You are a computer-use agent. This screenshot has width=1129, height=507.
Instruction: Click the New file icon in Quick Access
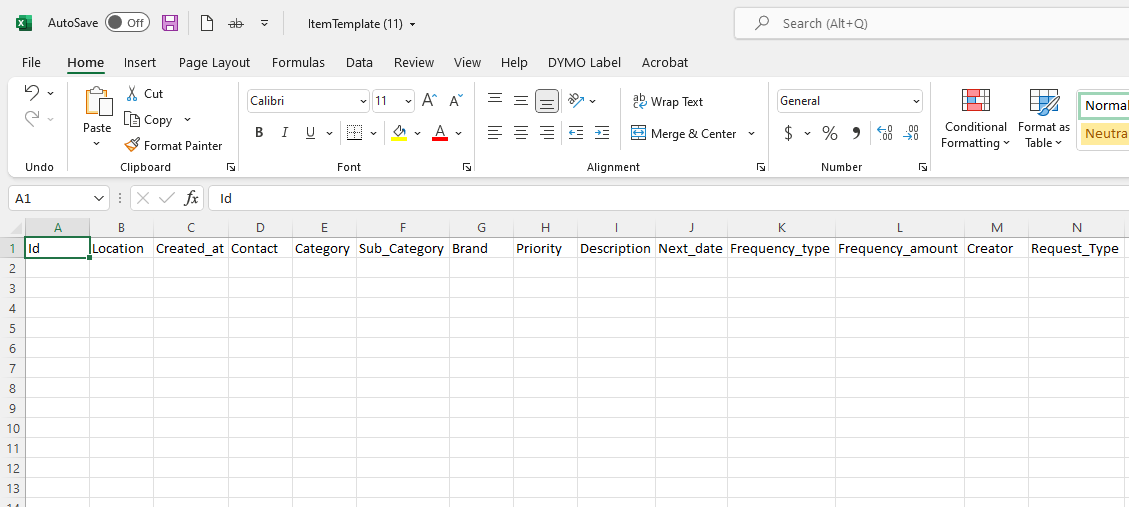(x=207, y=23)
